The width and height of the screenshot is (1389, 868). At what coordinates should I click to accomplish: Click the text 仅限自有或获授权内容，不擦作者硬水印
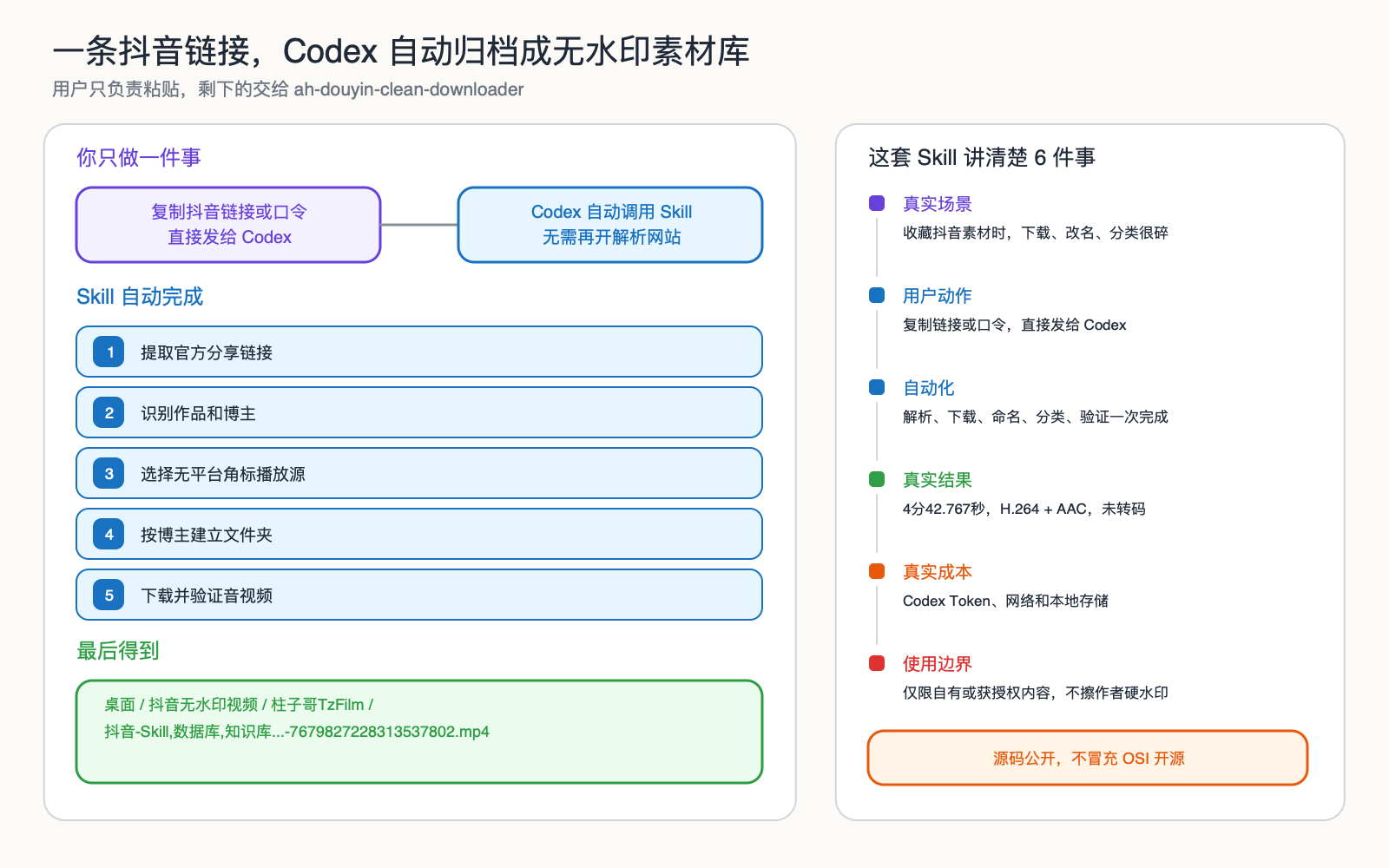(x=1036, y=693)
